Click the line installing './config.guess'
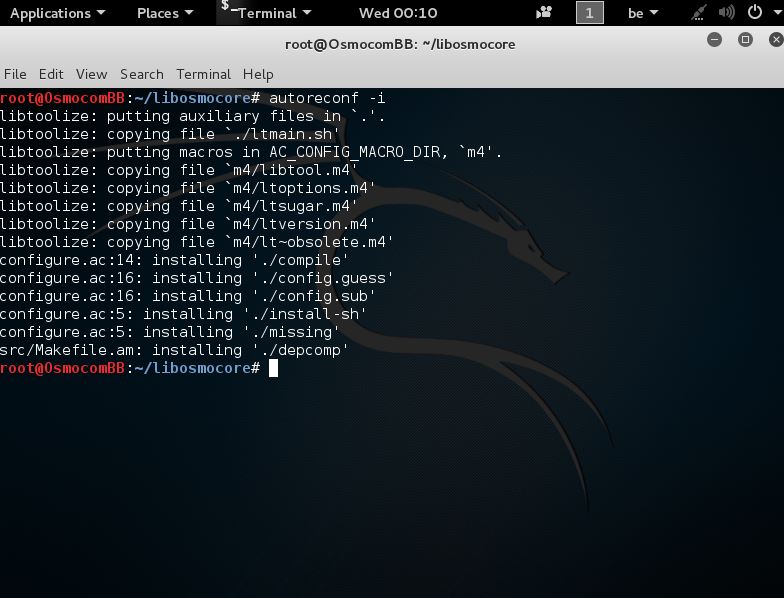The width and height of the screenshot is (784, 598). pos(197,278)
